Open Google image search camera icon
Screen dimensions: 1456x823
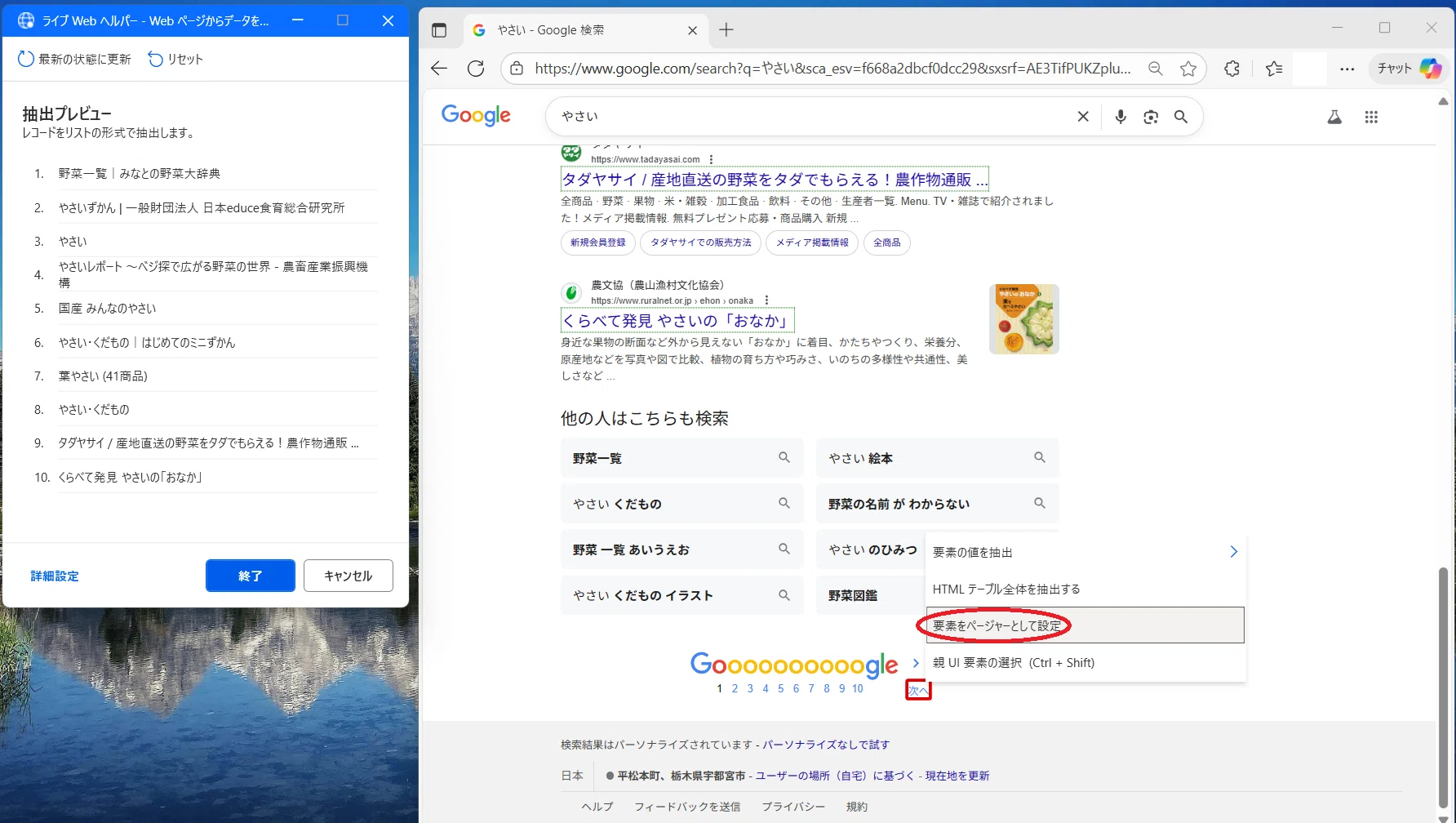coord(1151,117)
